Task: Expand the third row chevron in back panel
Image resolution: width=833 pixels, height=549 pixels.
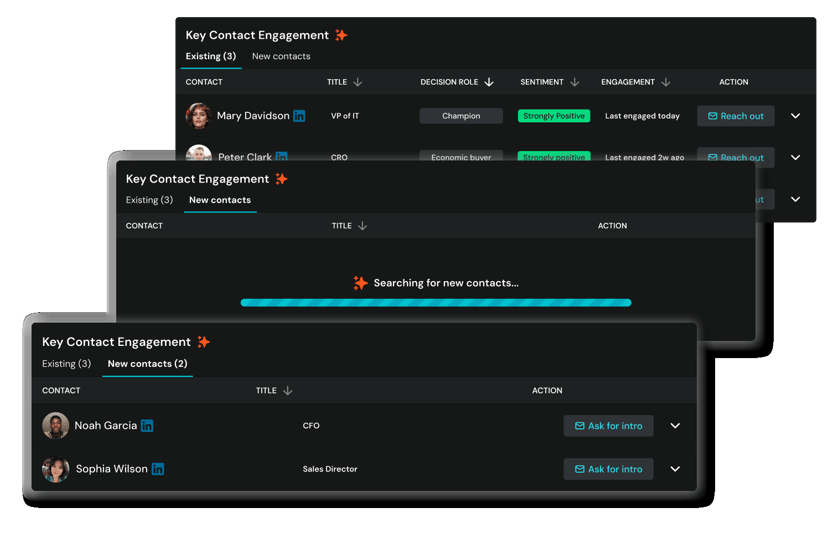Action: (795, 199)
